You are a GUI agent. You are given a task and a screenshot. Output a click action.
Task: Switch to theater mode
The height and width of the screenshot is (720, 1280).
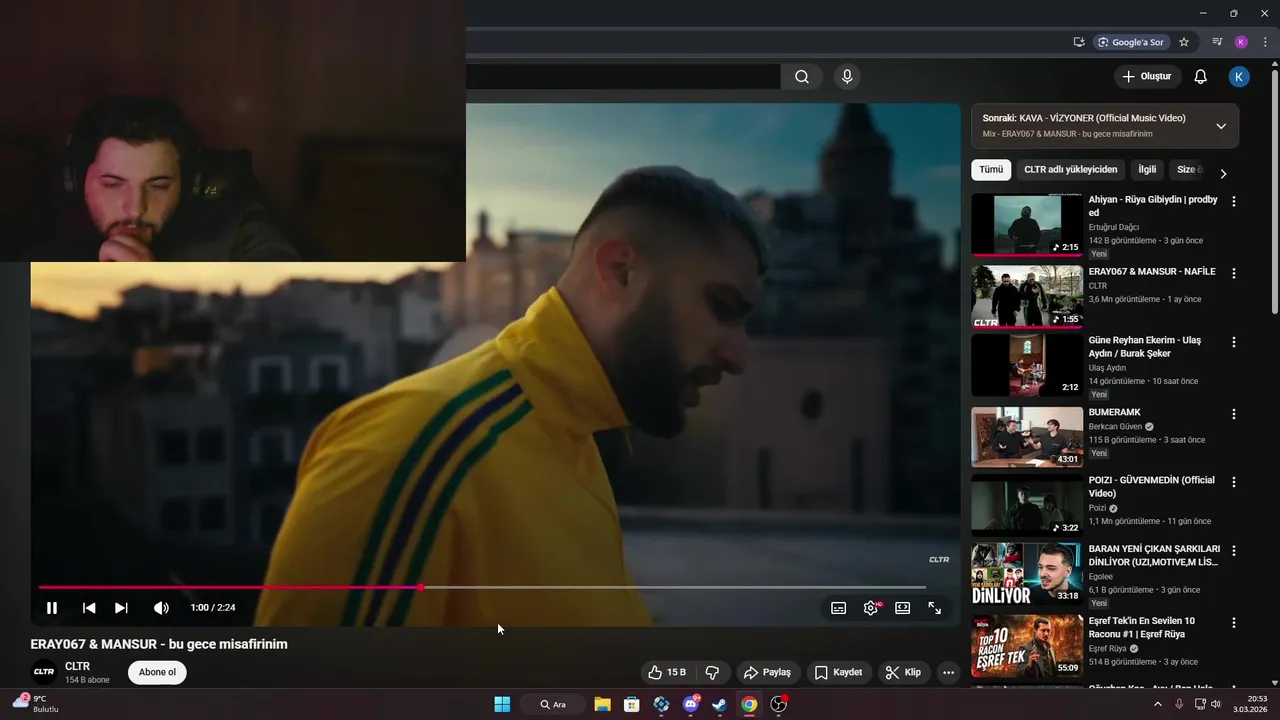902,608
